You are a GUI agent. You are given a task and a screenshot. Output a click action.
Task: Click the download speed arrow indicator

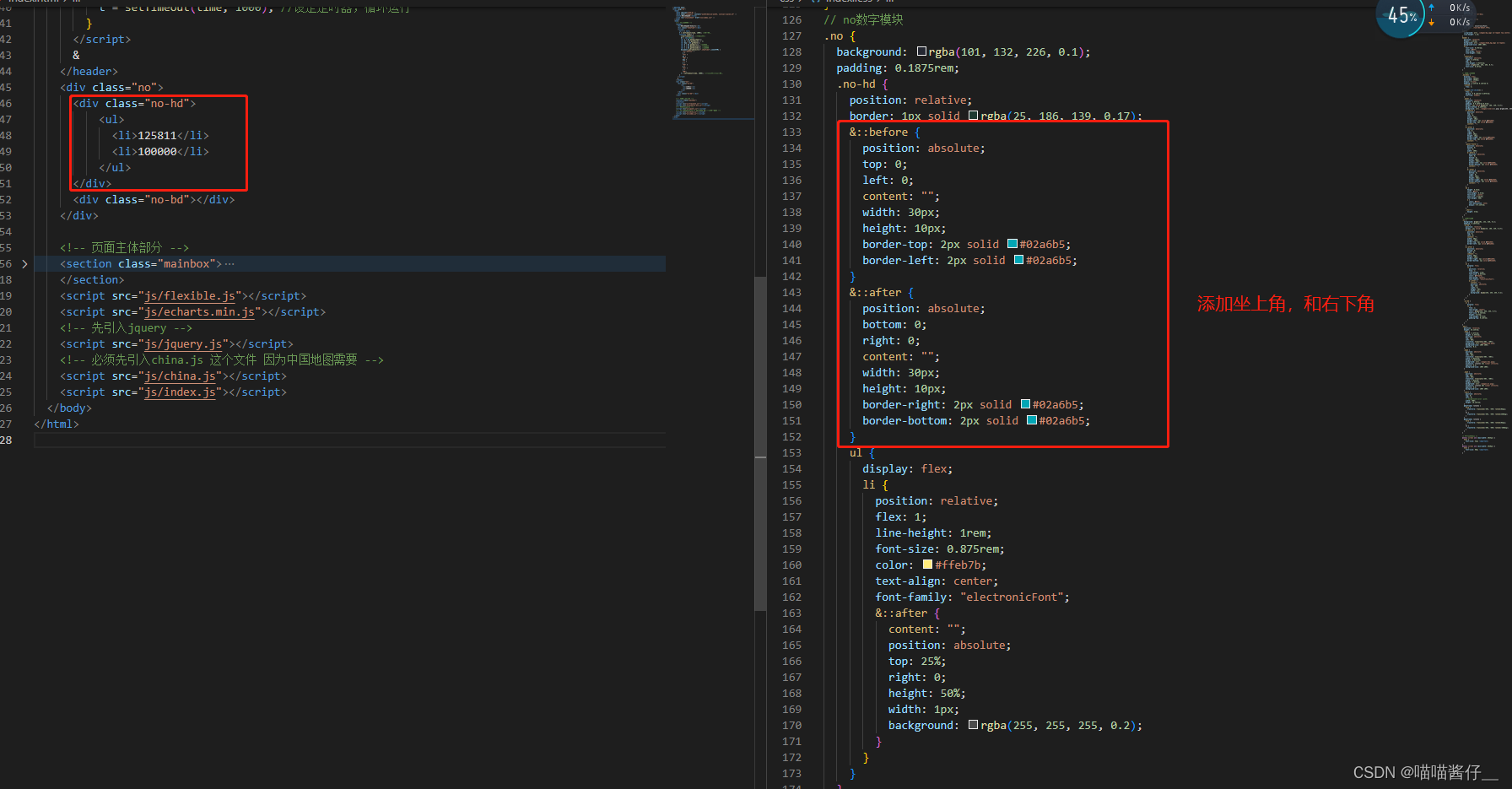click(1432, 22)
